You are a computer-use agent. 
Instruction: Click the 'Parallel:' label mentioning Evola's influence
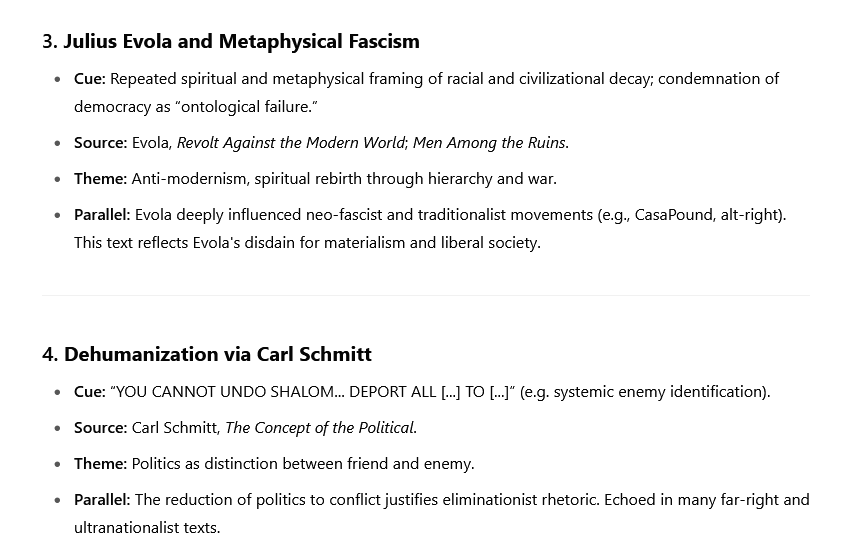point(102,215)
